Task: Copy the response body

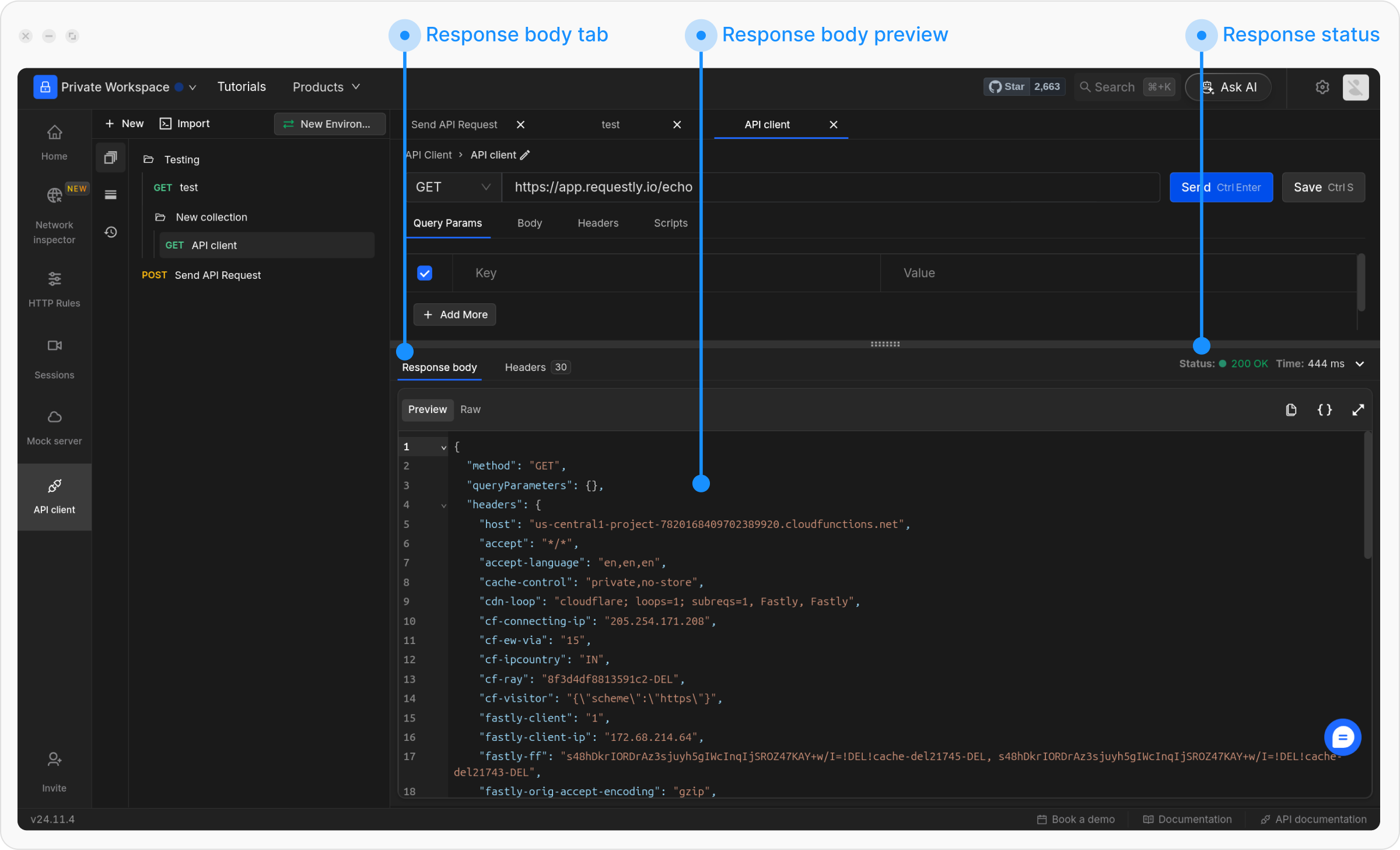Action: pos(1291,410)
